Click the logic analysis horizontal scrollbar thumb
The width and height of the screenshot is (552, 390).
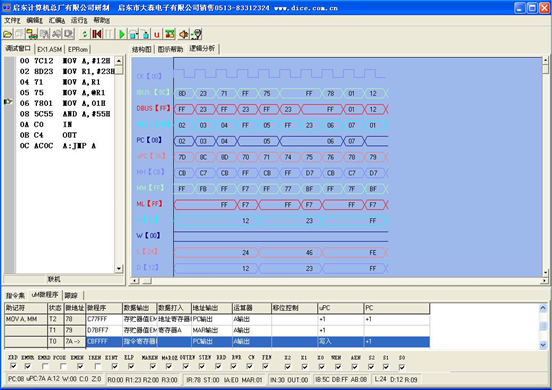(146, 281)
